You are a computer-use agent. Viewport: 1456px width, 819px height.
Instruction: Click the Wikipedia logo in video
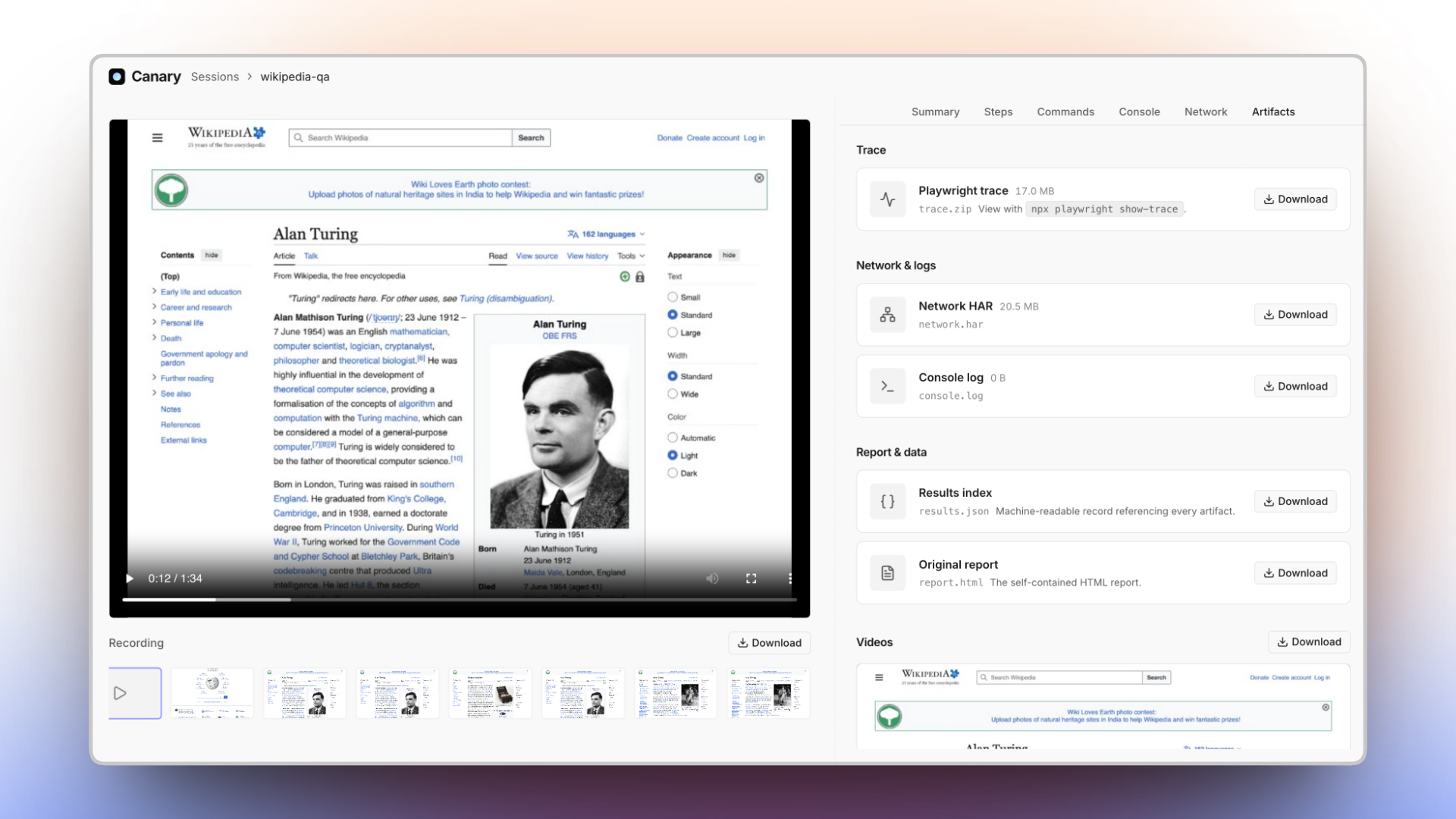click(227, 137)
